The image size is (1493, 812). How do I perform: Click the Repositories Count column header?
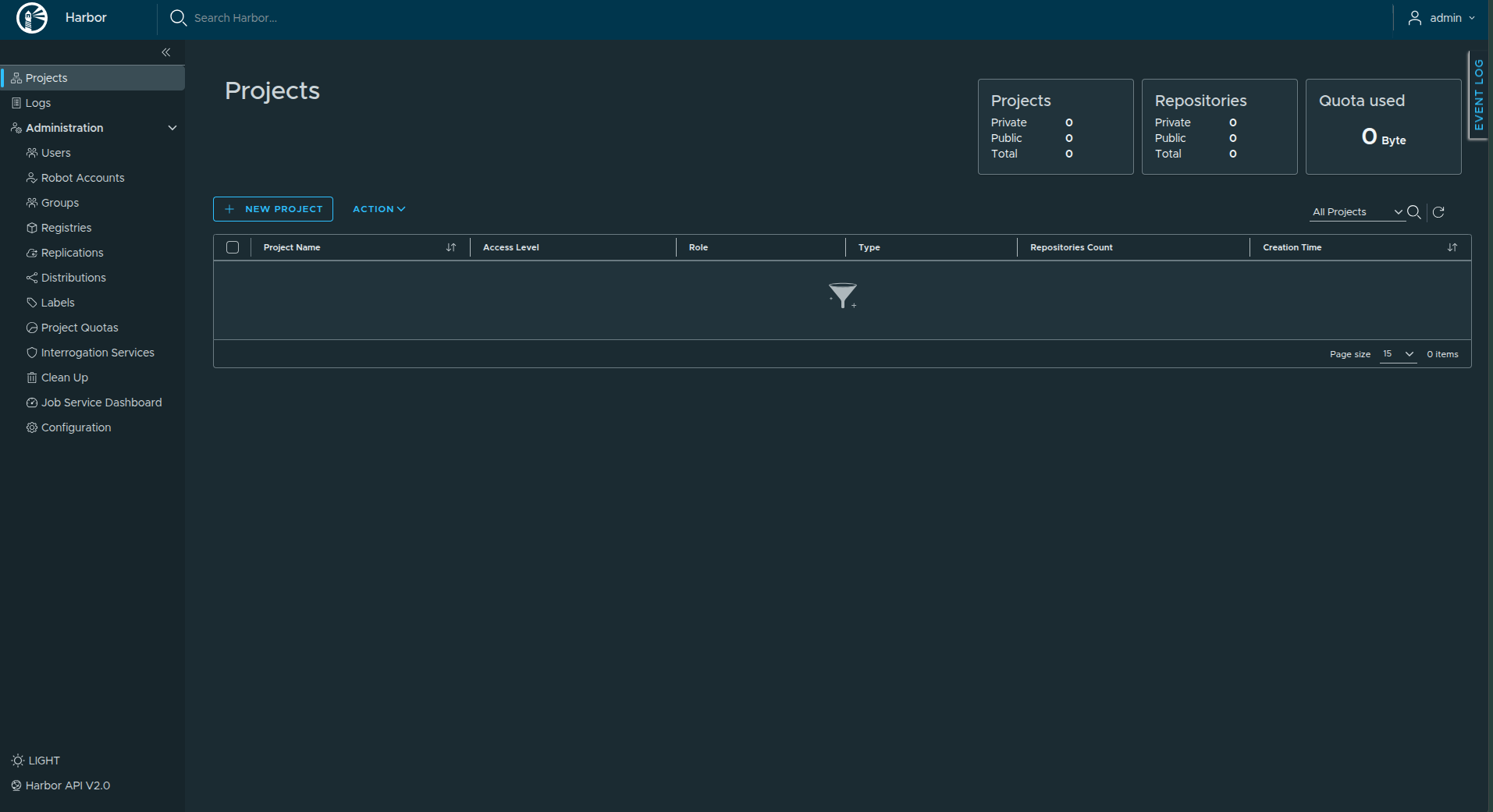point(1071,247)
